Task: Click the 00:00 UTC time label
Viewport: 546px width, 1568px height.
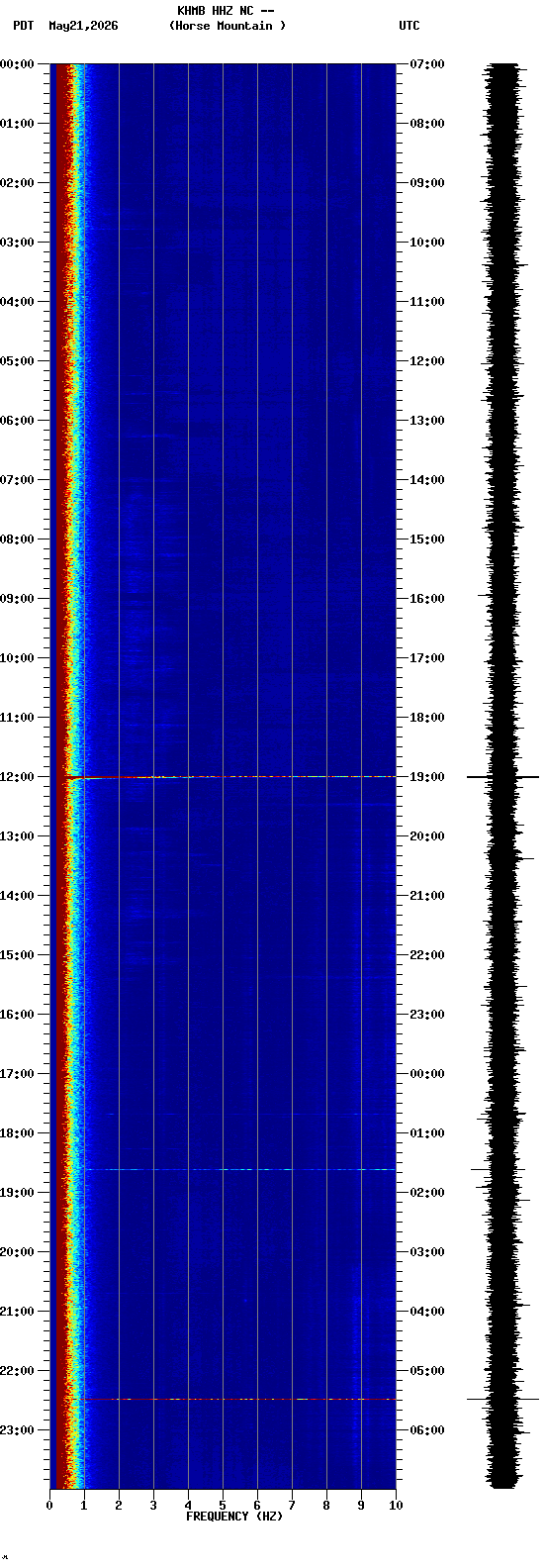Action: [427, 1074]
